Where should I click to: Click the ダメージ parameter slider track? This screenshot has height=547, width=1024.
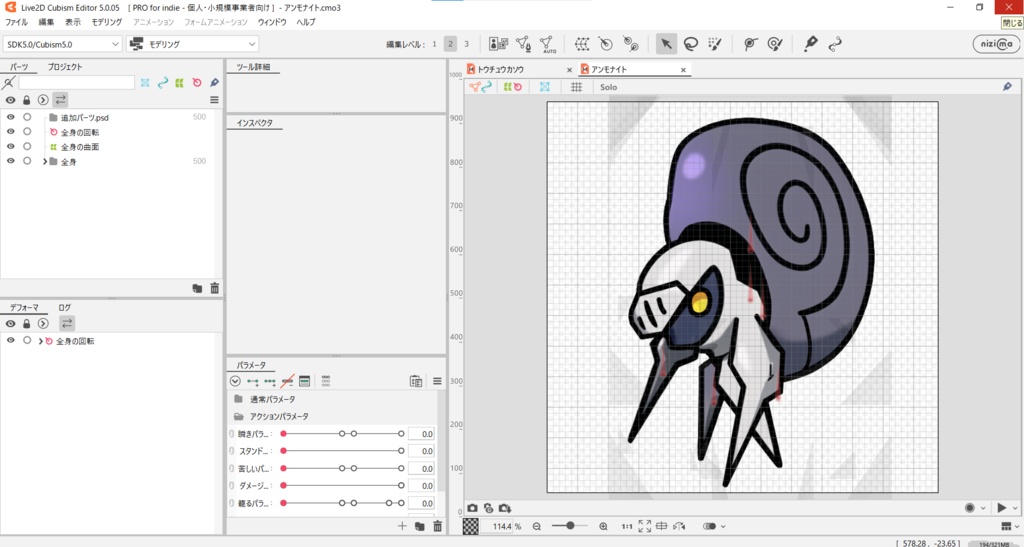pos(342,486)
